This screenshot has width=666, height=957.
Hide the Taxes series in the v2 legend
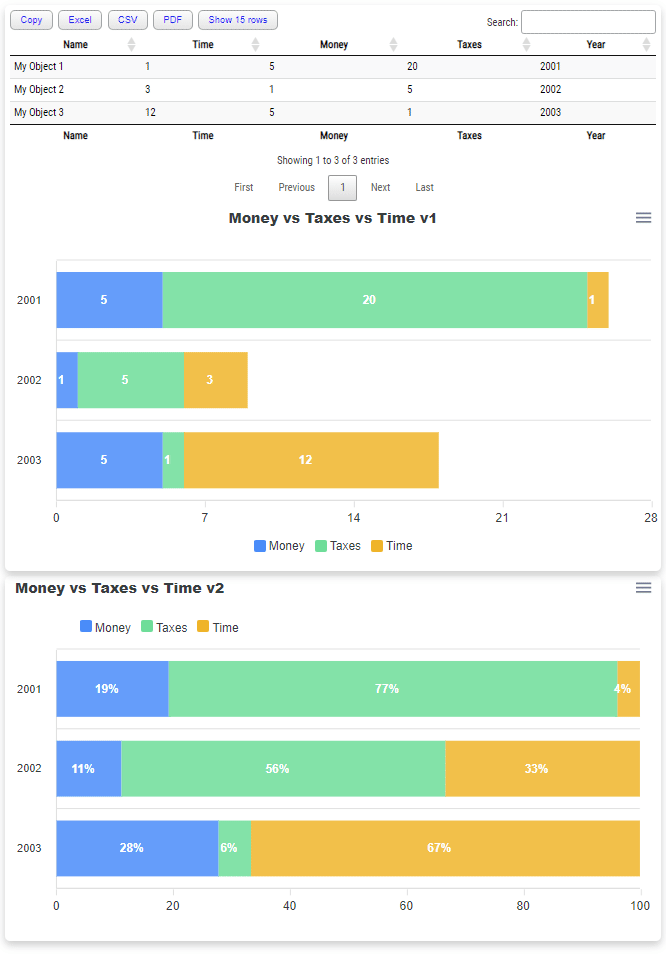(x=164, y=627)
